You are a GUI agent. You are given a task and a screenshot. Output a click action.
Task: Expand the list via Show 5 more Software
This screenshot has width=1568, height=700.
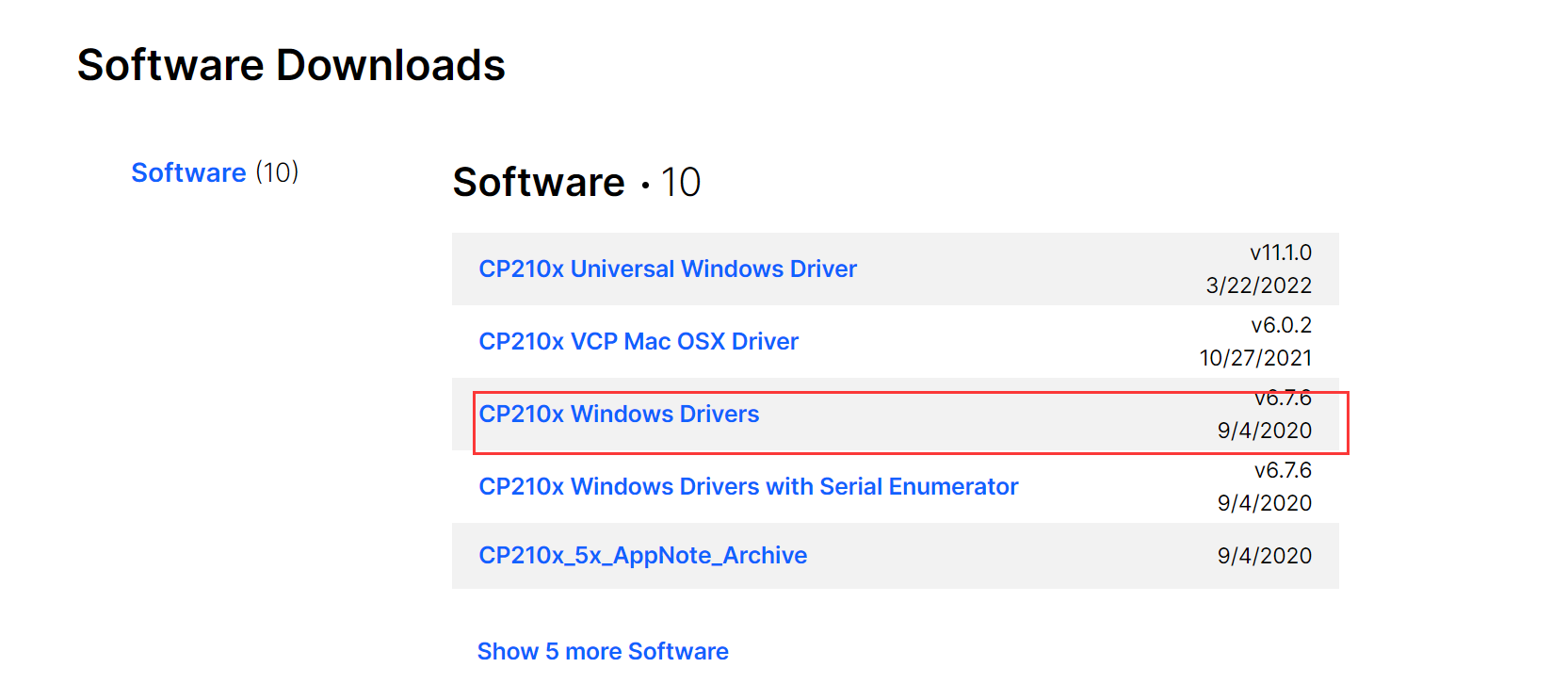[x=602, y=650]
